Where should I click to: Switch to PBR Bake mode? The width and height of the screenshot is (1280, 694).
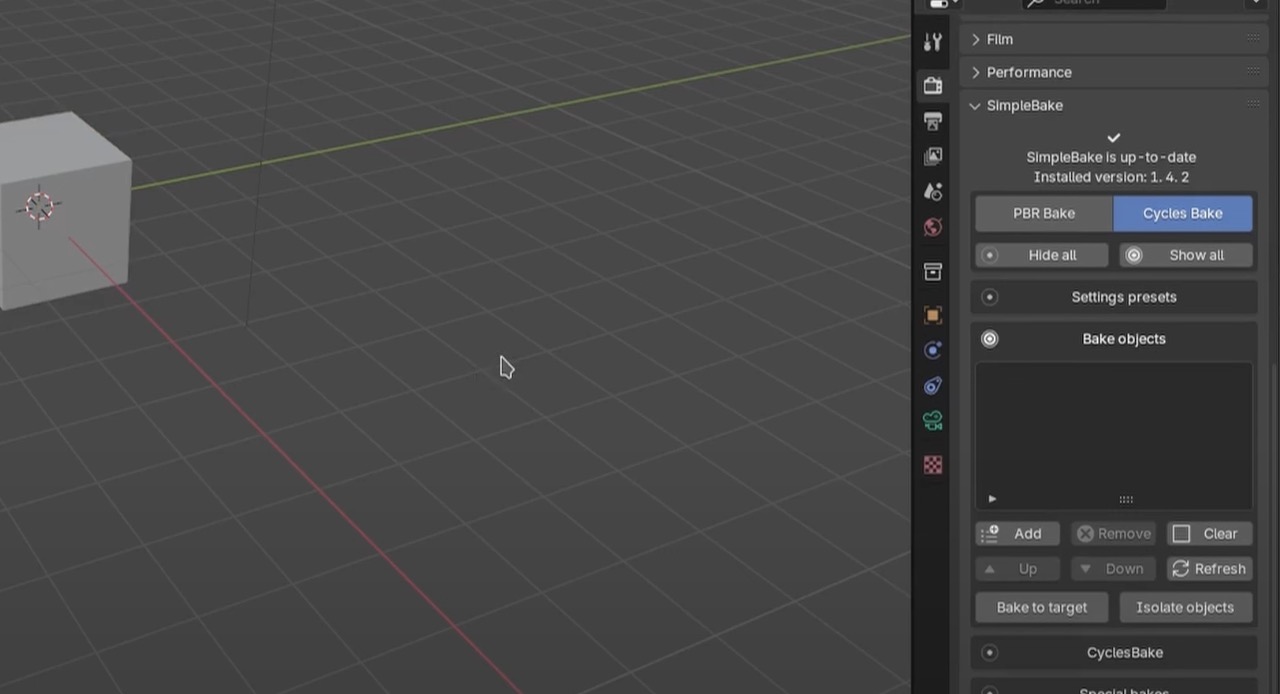pos(1044,213)
